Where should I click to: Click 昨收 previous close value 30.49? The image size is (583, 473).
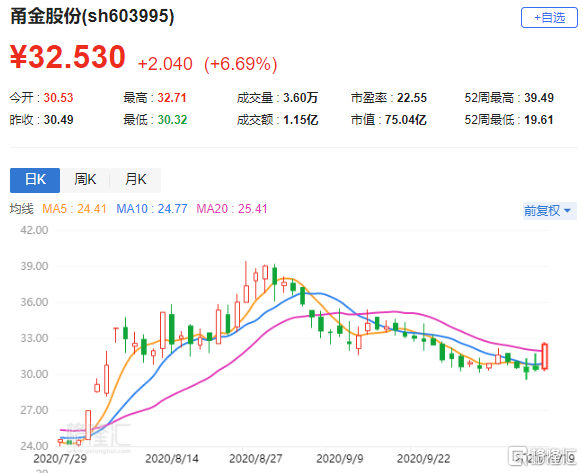coord(58,120)
